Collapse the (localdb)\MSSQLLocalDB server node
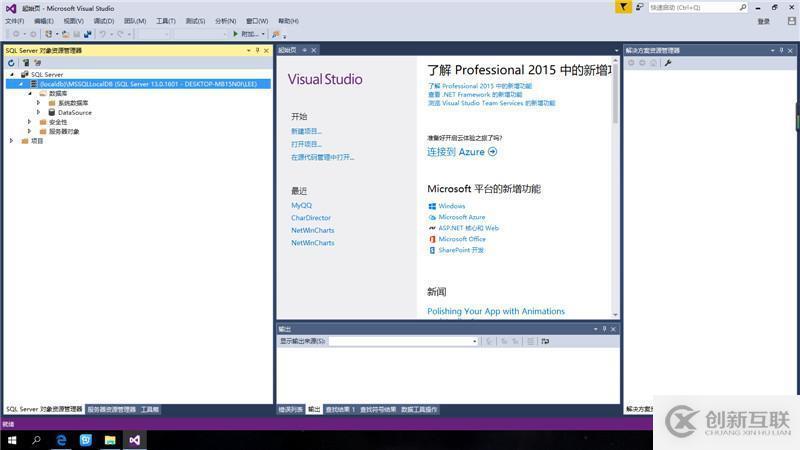Screen dimensions: 800x450 point(21,84)
